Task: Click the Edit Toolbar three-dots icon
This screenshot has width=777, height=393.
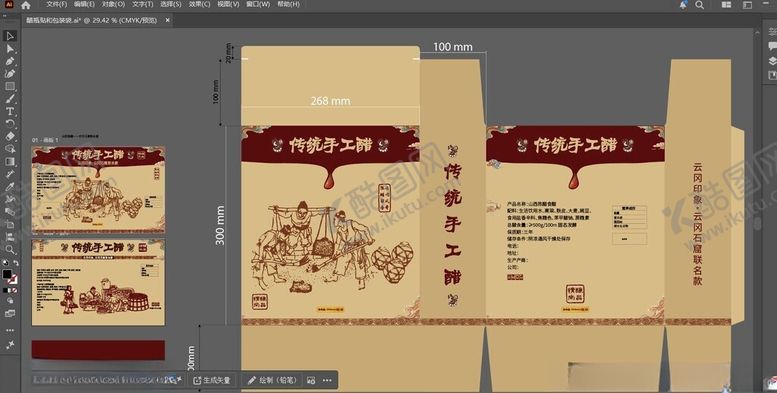Action: point(10,330)
